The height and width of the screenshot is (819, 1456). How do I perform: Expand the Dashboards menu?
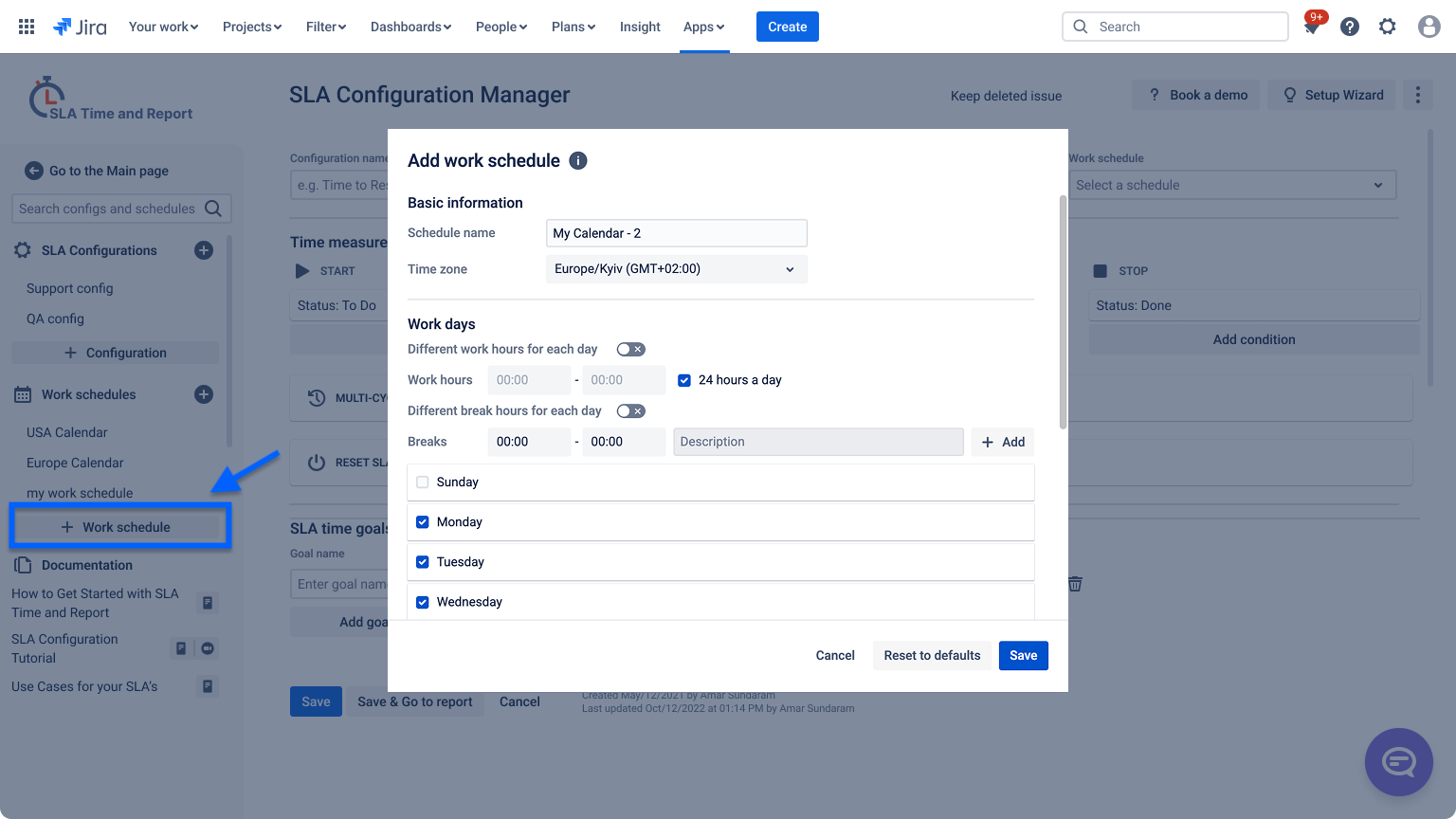[x=410, y=27]
